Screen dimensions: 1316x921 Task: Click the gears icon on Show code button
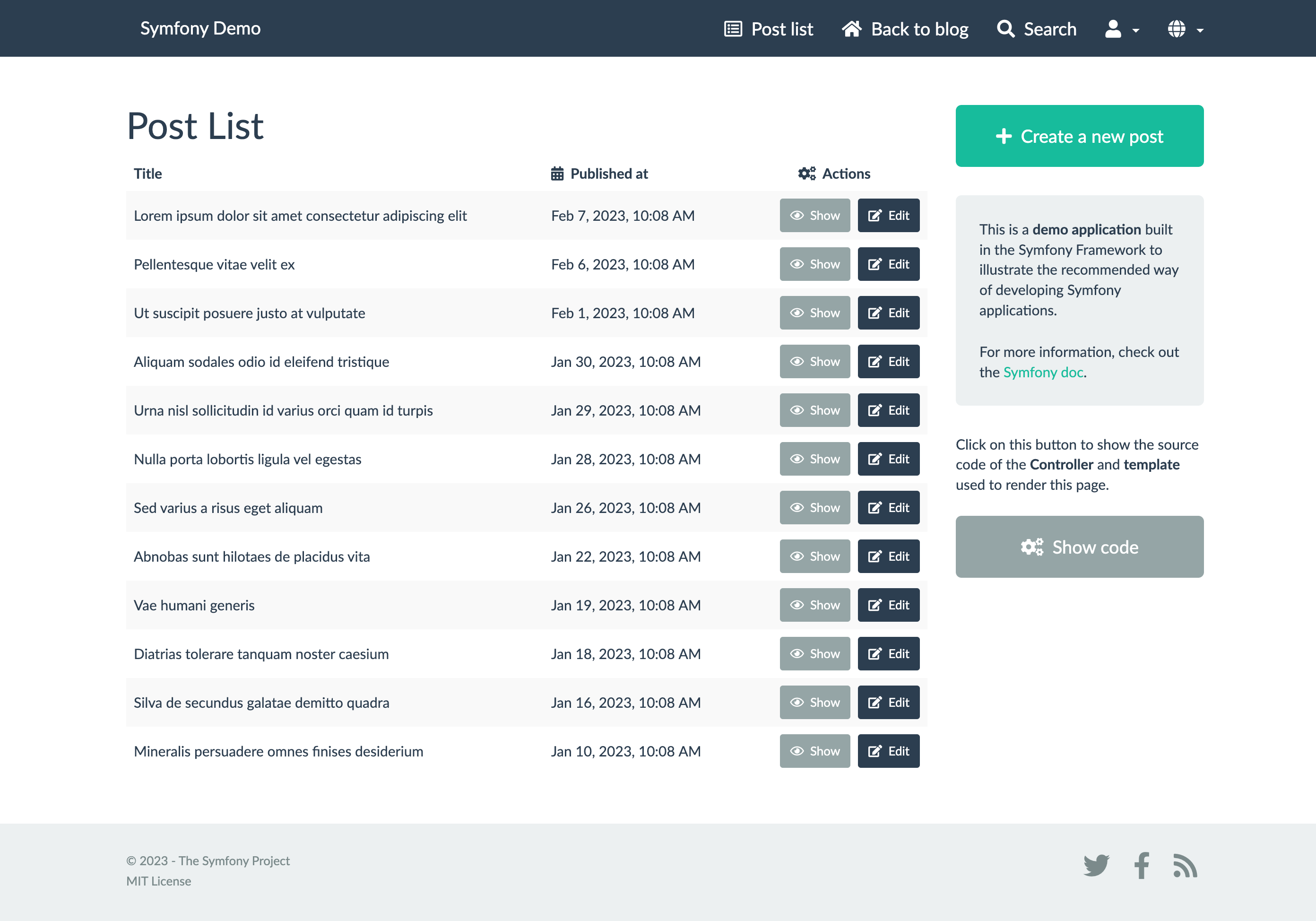(x=1032, y=547)
